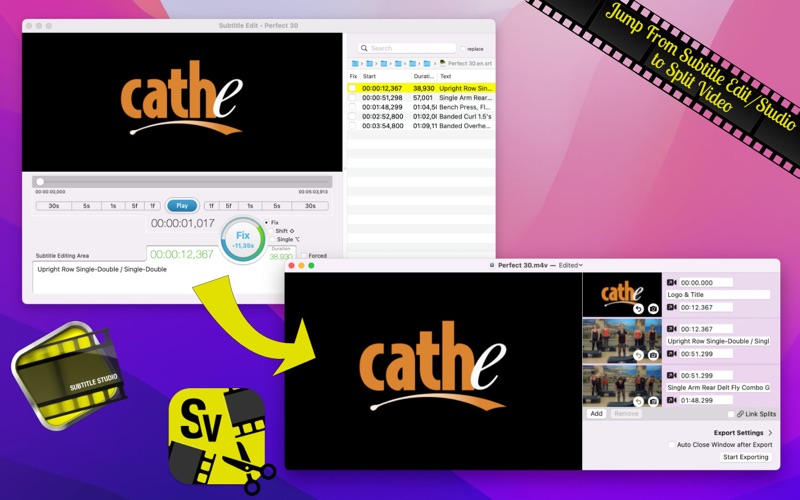This screenshot has width=800, height=500.
Task: Step back 1f with the rewind button
Action: (152, 206)
